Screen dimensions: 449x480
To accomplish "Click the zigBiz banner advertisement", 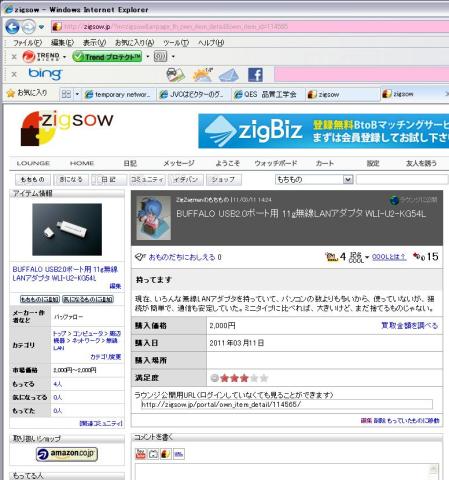I will [323, 131].
